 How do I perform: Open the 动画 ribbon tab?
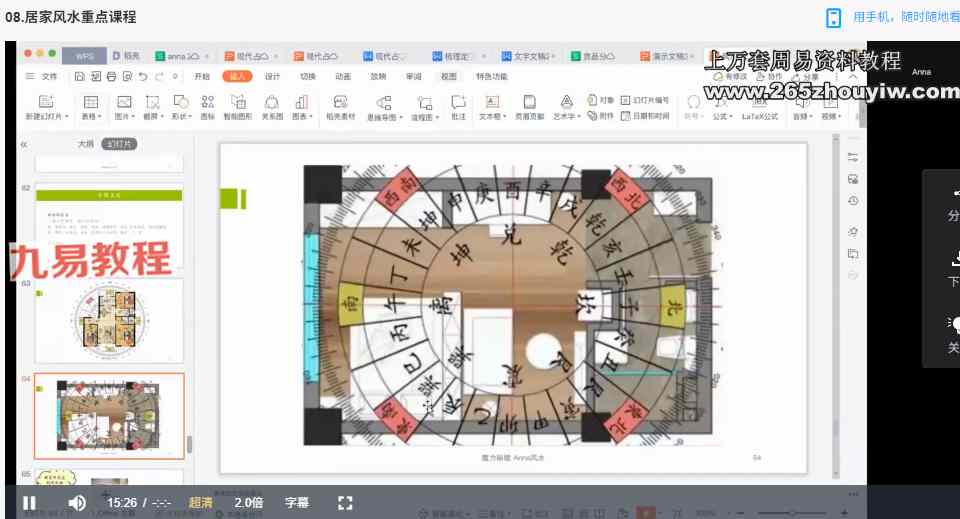(343, 76)
